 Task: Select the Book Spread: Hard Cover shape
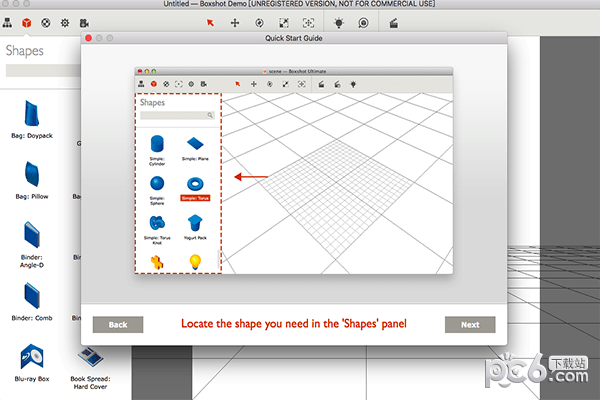(x=90, y=368)
